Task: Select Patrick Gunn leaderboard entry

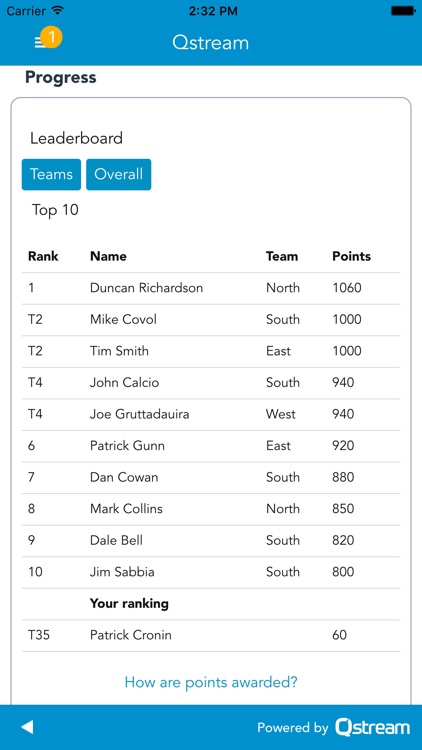Action: (x=211, y=446)
